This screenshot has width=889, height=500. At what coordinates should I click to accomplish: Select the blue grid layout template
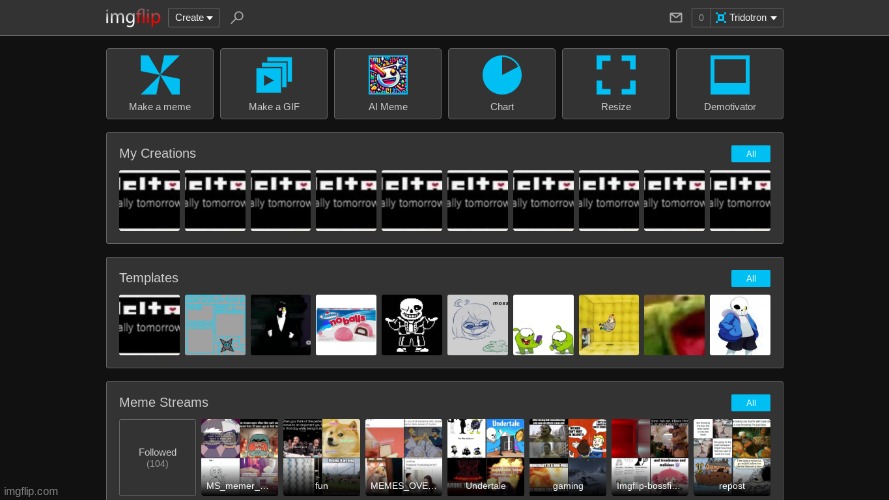tap(215, 325)
